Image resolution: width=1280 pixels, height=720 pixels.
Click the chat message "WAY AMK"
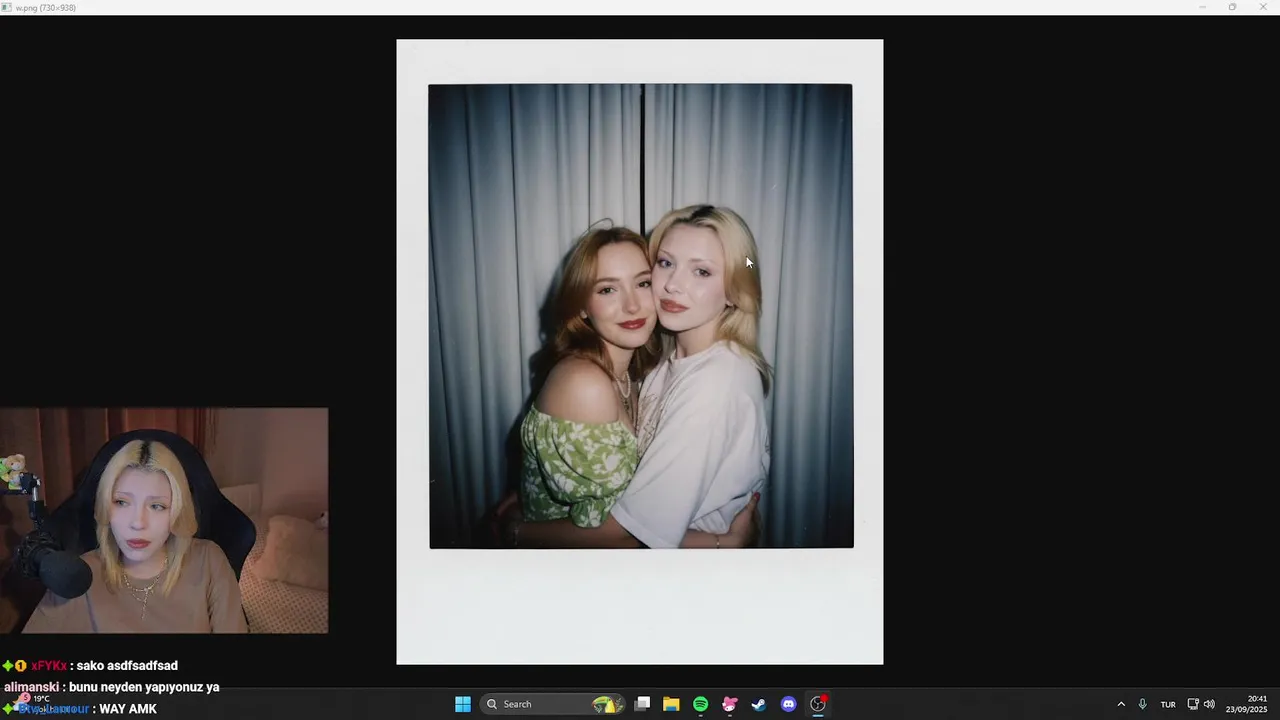click(128, 709)
